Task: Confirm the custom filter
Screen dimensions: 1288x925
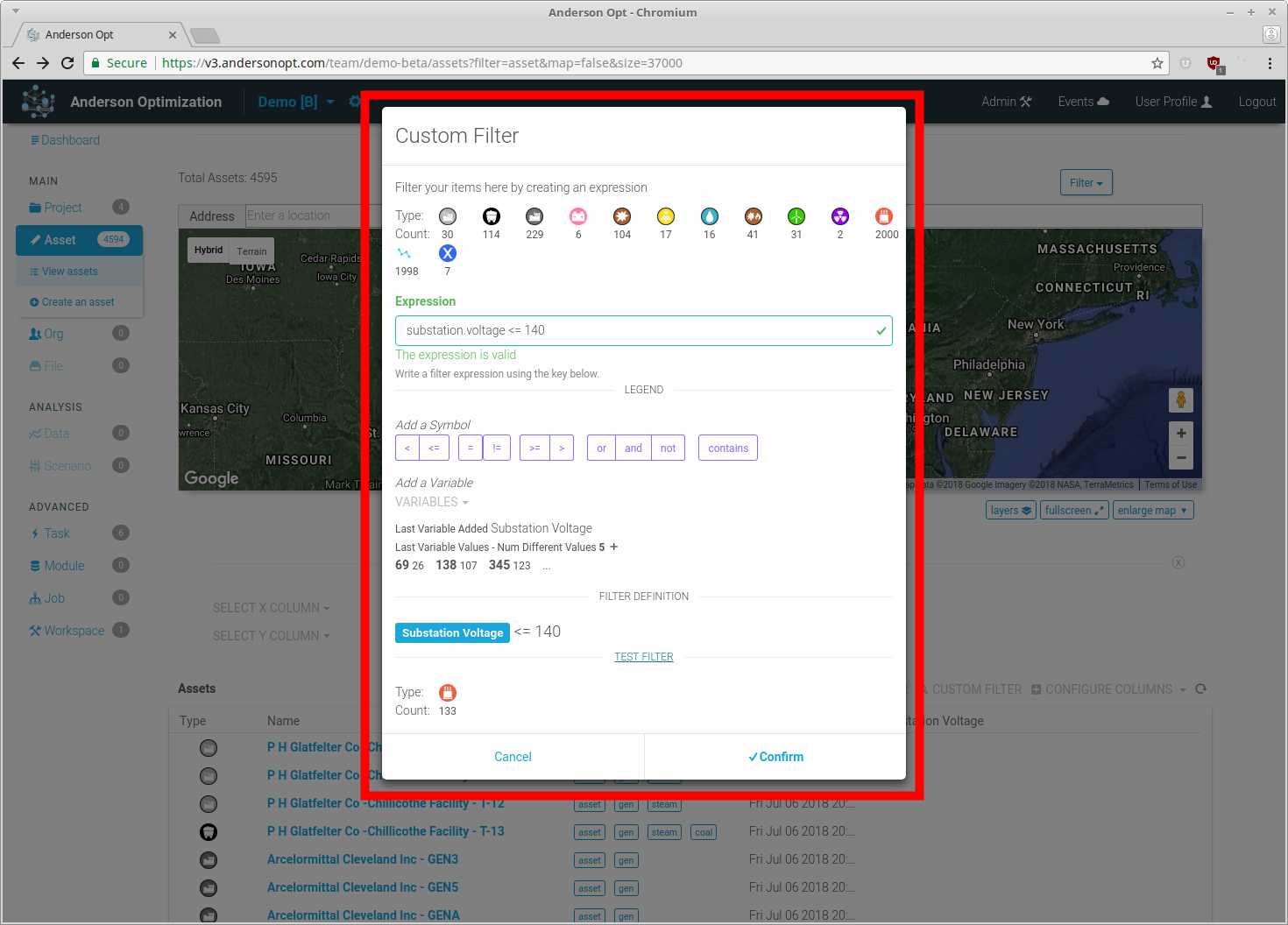Action: tap(775, 757)
